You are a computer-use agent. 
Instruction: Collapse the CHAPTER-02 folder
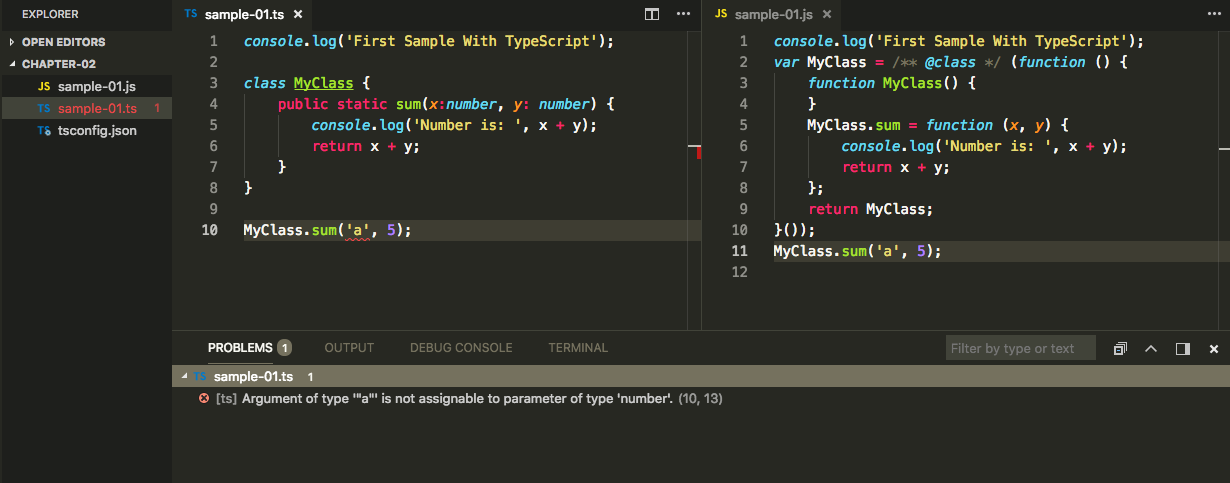pos(12,64)
